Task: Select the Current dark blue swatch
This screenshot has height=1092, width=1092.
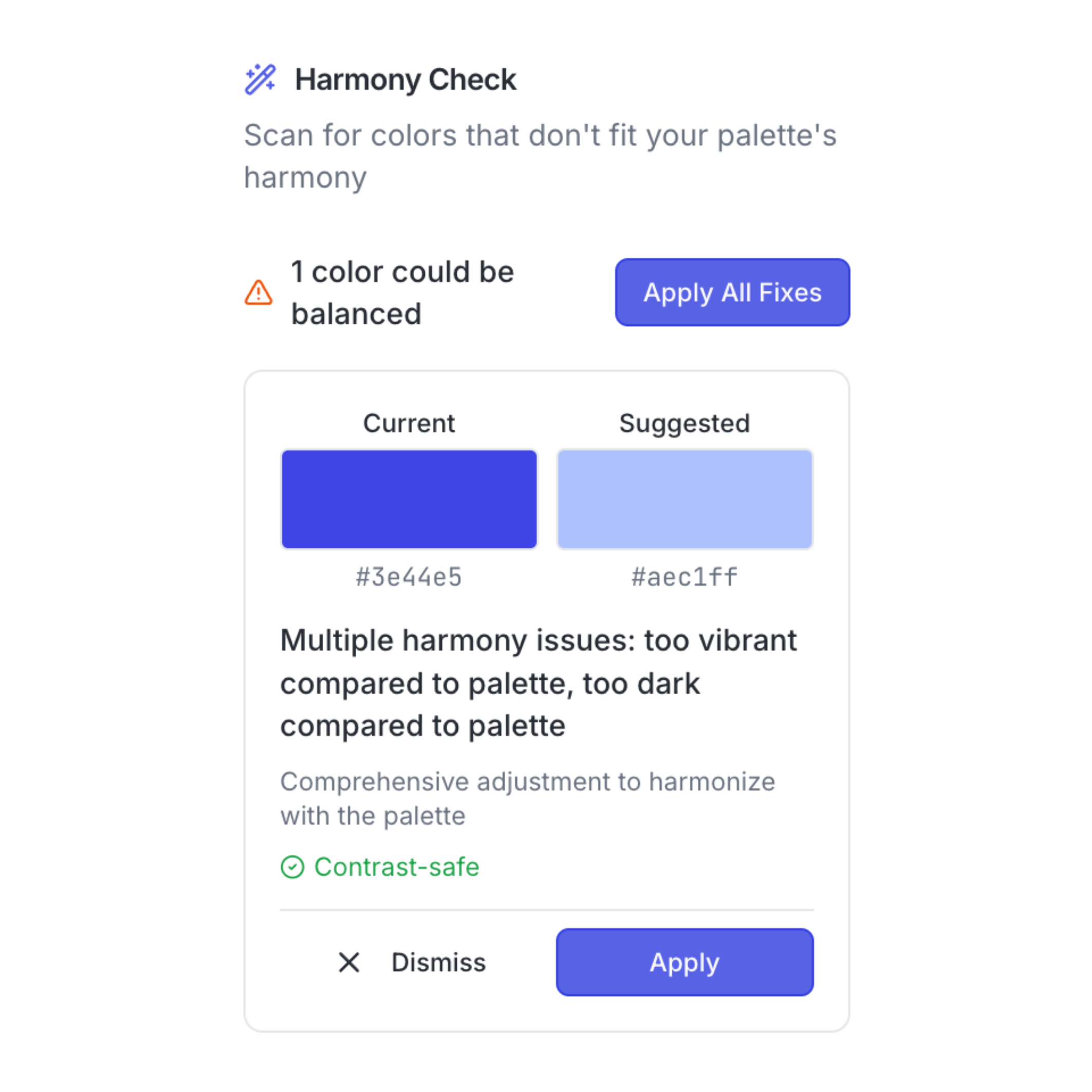Action: (x=409, y=499)
